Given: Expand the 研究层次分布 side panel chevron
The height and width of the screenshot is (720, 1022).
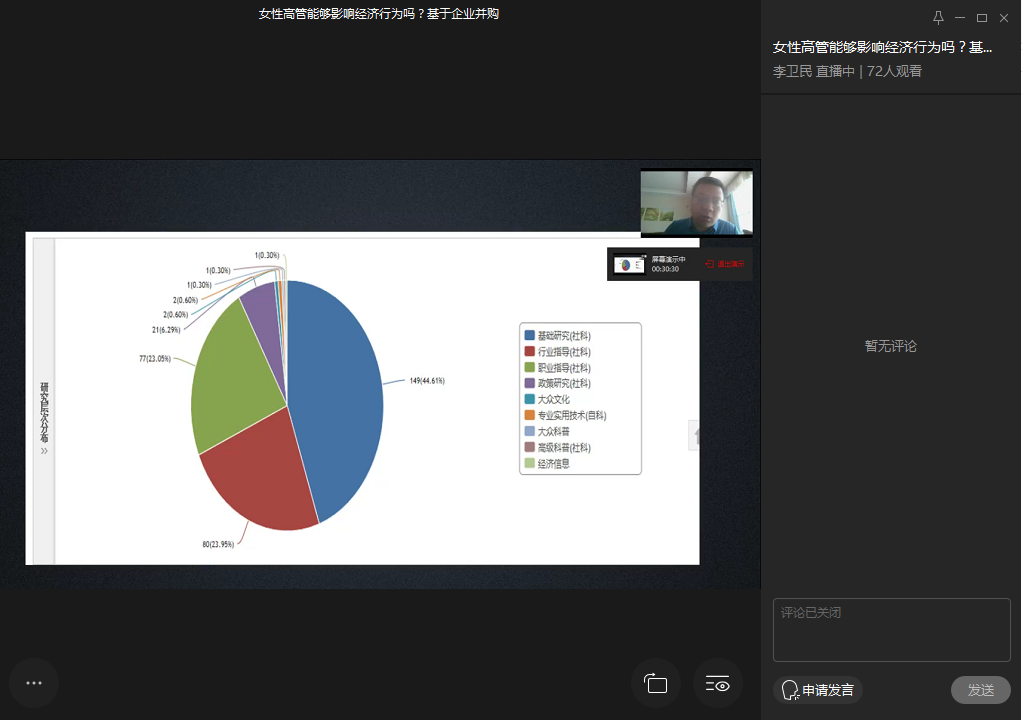Looking at the screenshot, I should tap(44, 451).
